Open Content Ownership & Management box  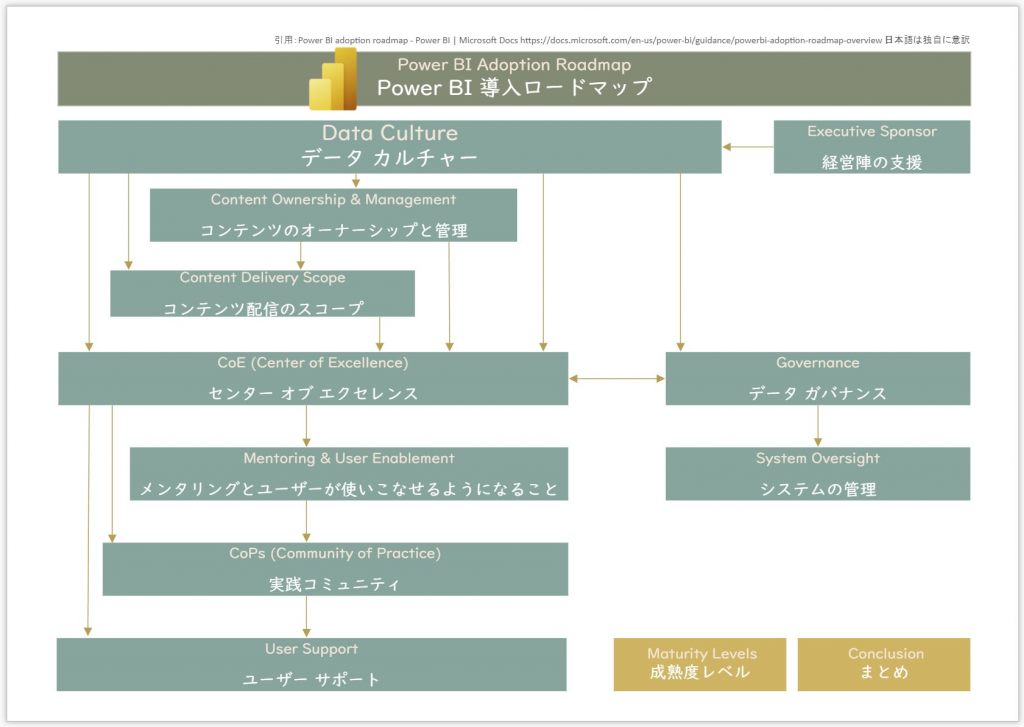click(333, 215)
